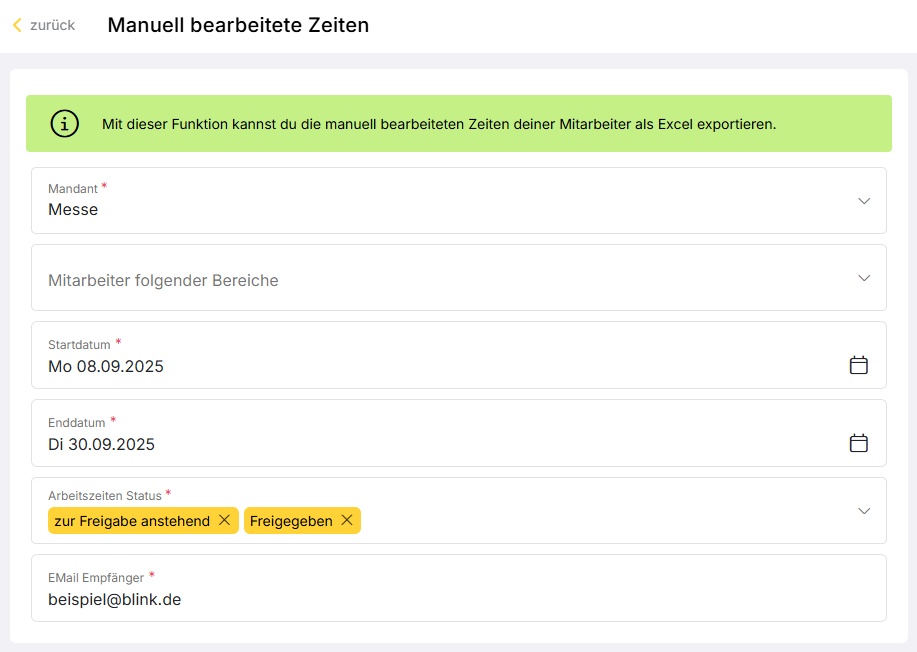Remove the 'zur Freigabe anstehend' chip

tap(225, 520)
